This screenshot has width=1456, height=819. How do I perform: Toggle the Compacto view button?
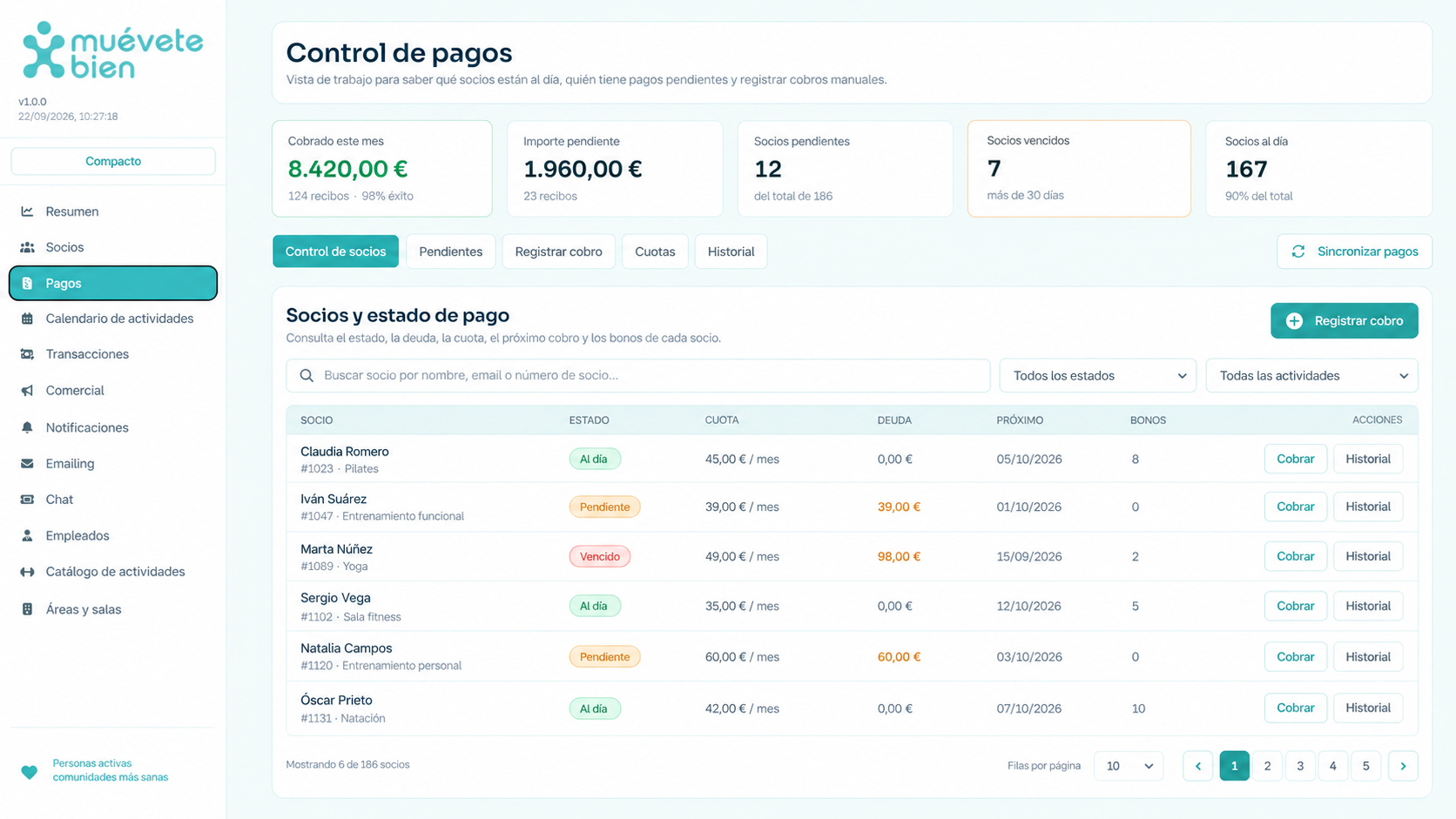point(113,161)
